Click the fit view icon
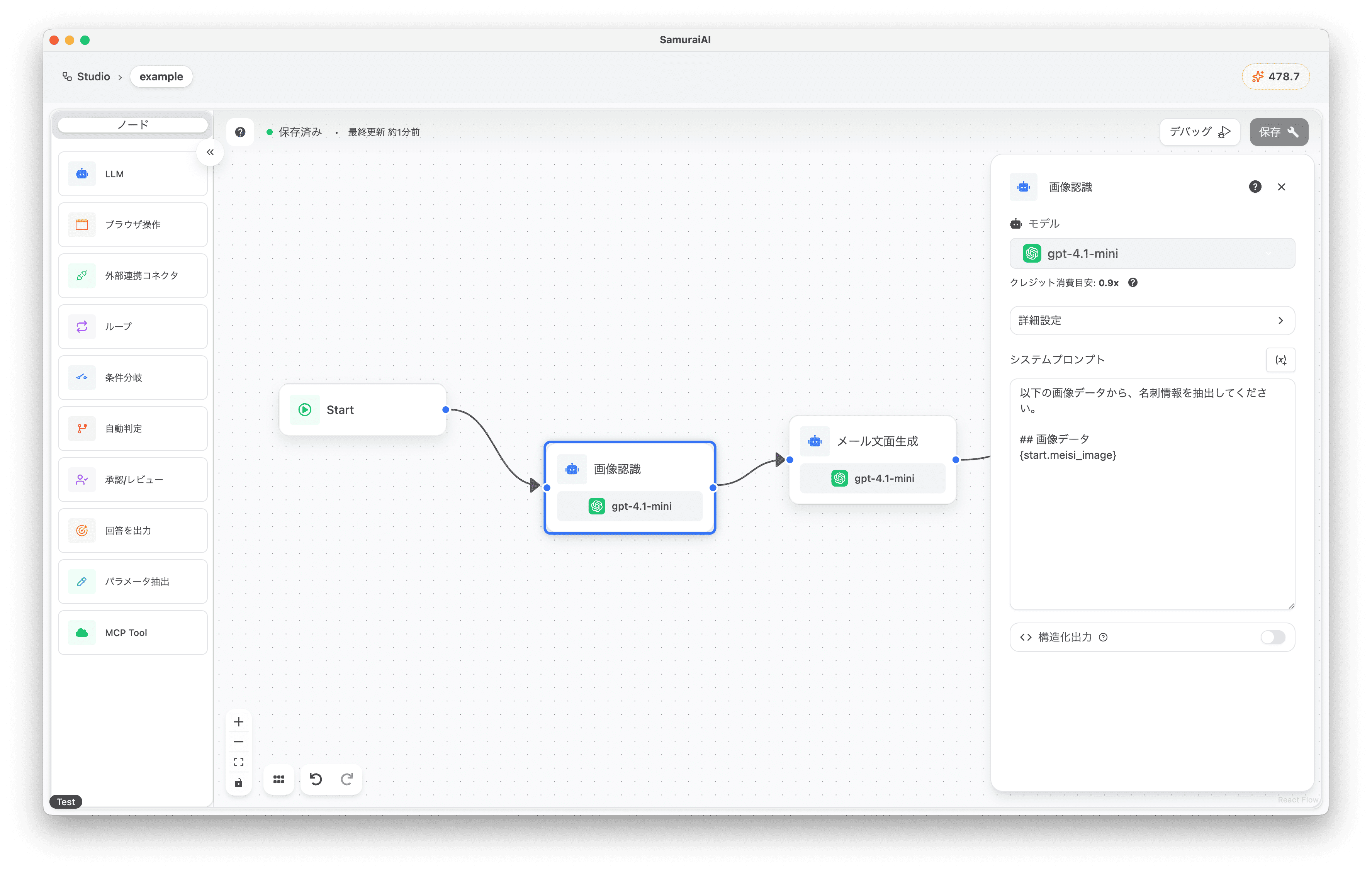This screenshot has height=872, width=1372. [x=239, y=762]
